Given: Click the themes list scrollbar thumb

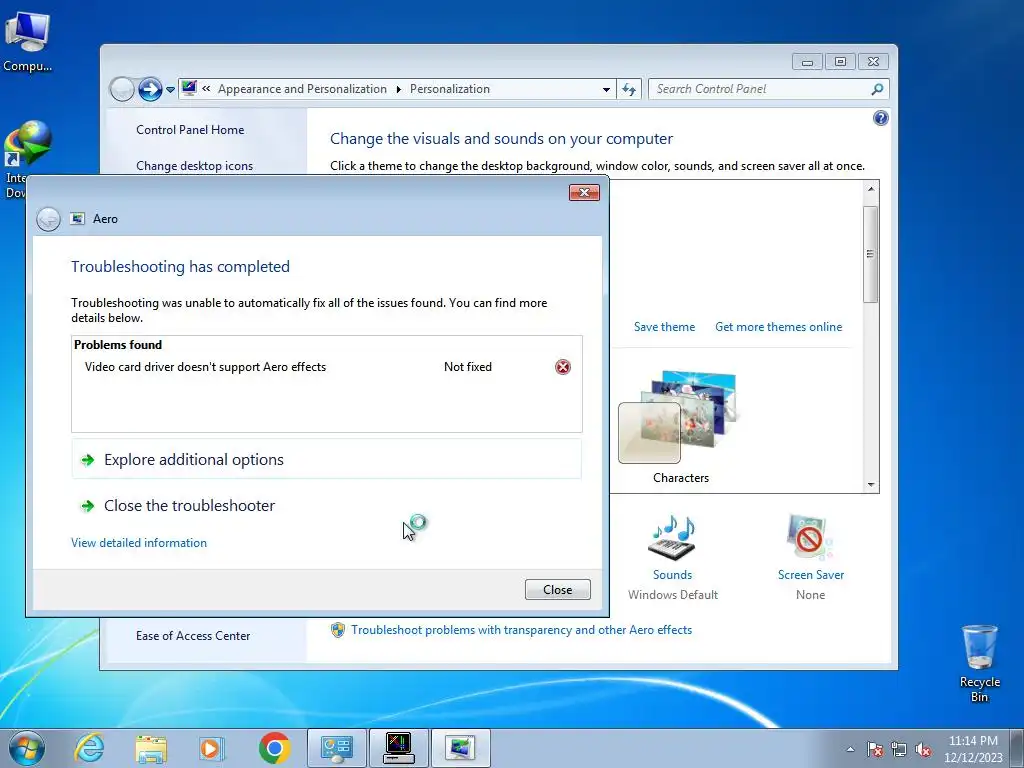Looking at the screenshot, I should coord(870,254).
